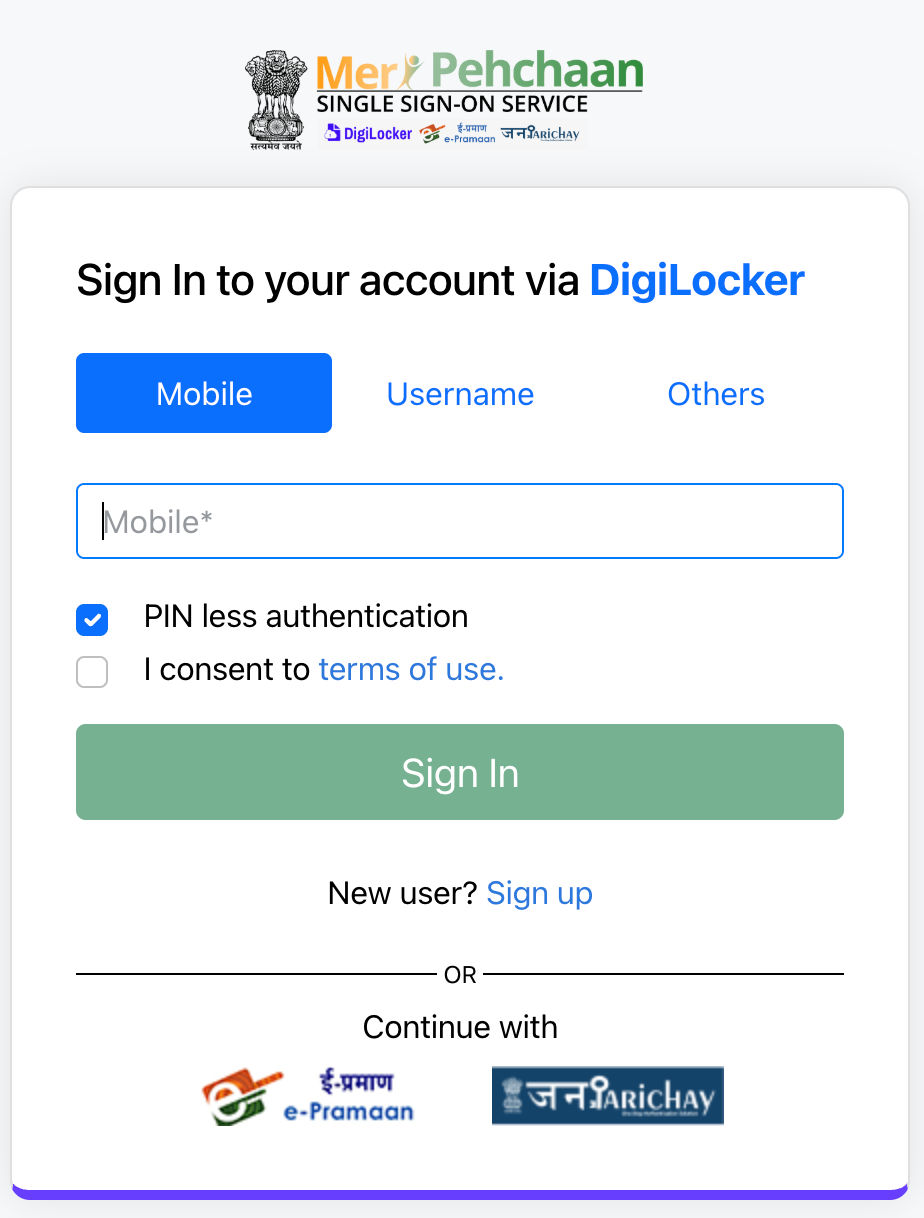
Task: Click the DigiLocker link in the heading
Action: 696,280
